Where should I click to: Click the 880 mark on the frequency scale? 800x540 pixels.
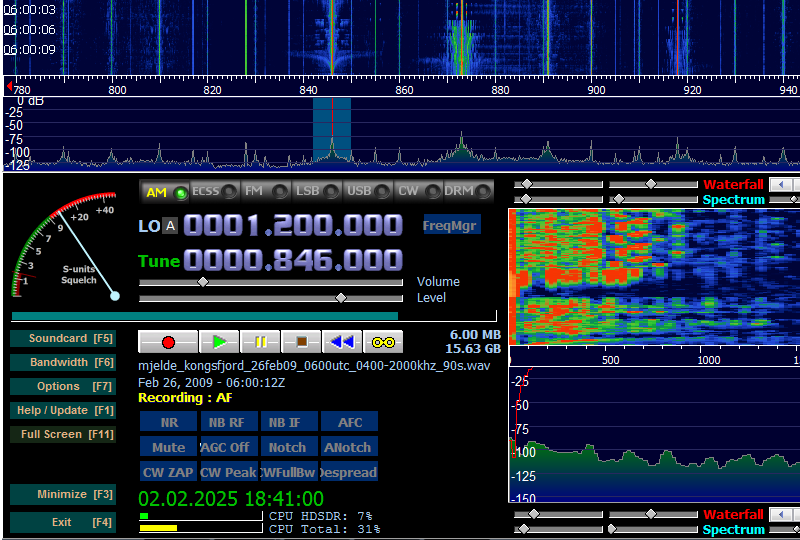[501, 90]
